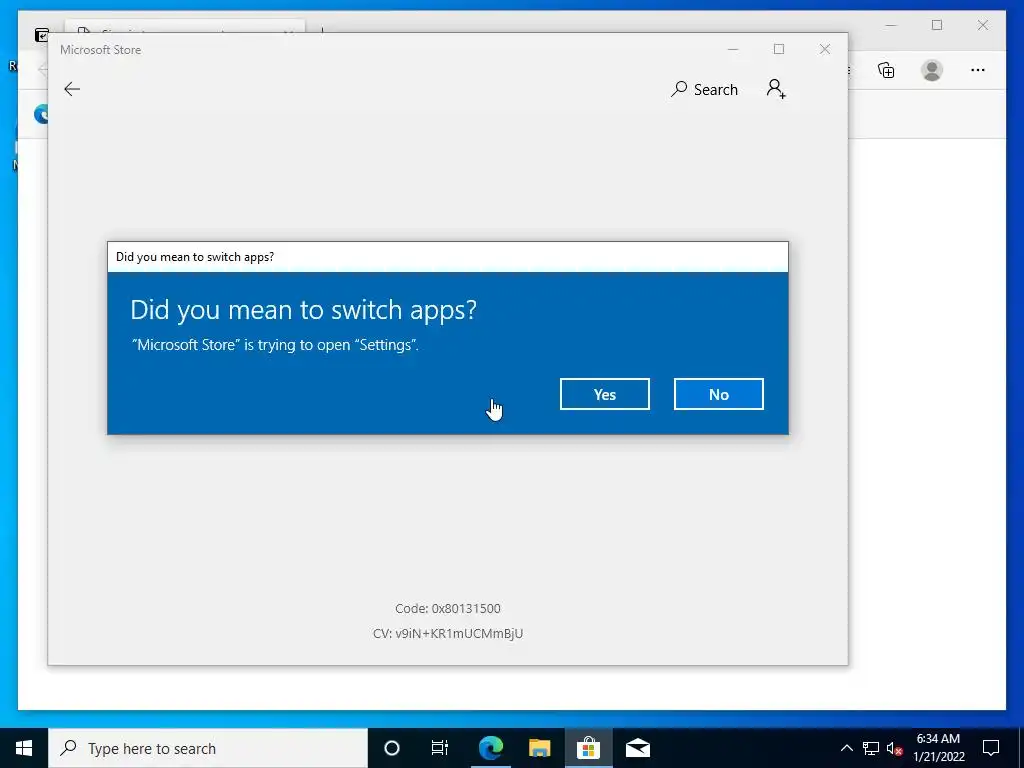Open the Windows Start menu

[24, 748]
